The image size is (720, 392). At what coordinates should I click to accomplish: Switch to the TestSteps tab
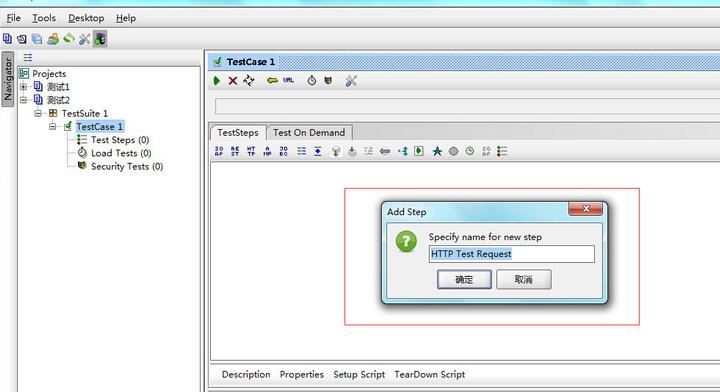[x=238, y=133]
